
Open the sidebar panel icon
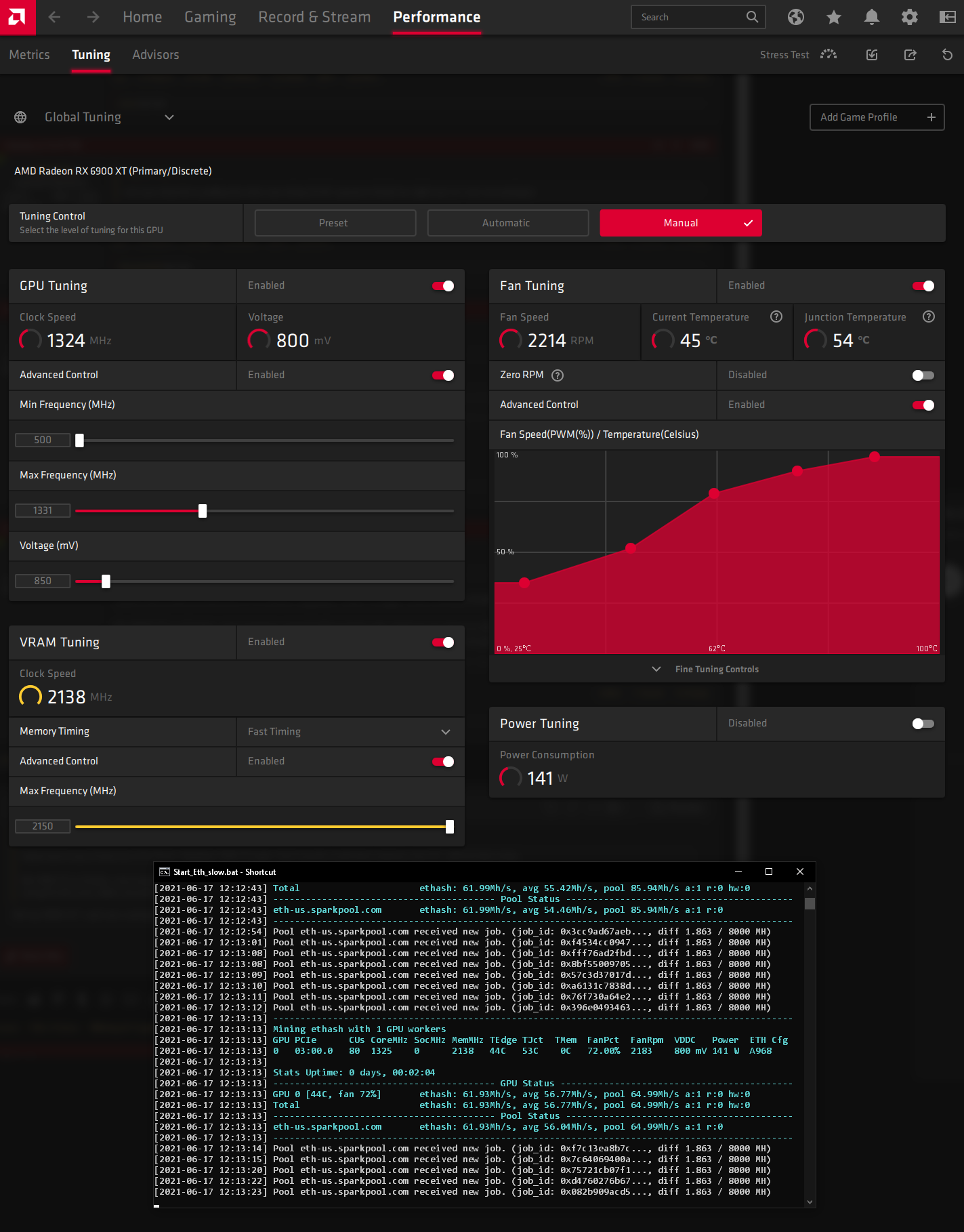click(x=948, y=17)
